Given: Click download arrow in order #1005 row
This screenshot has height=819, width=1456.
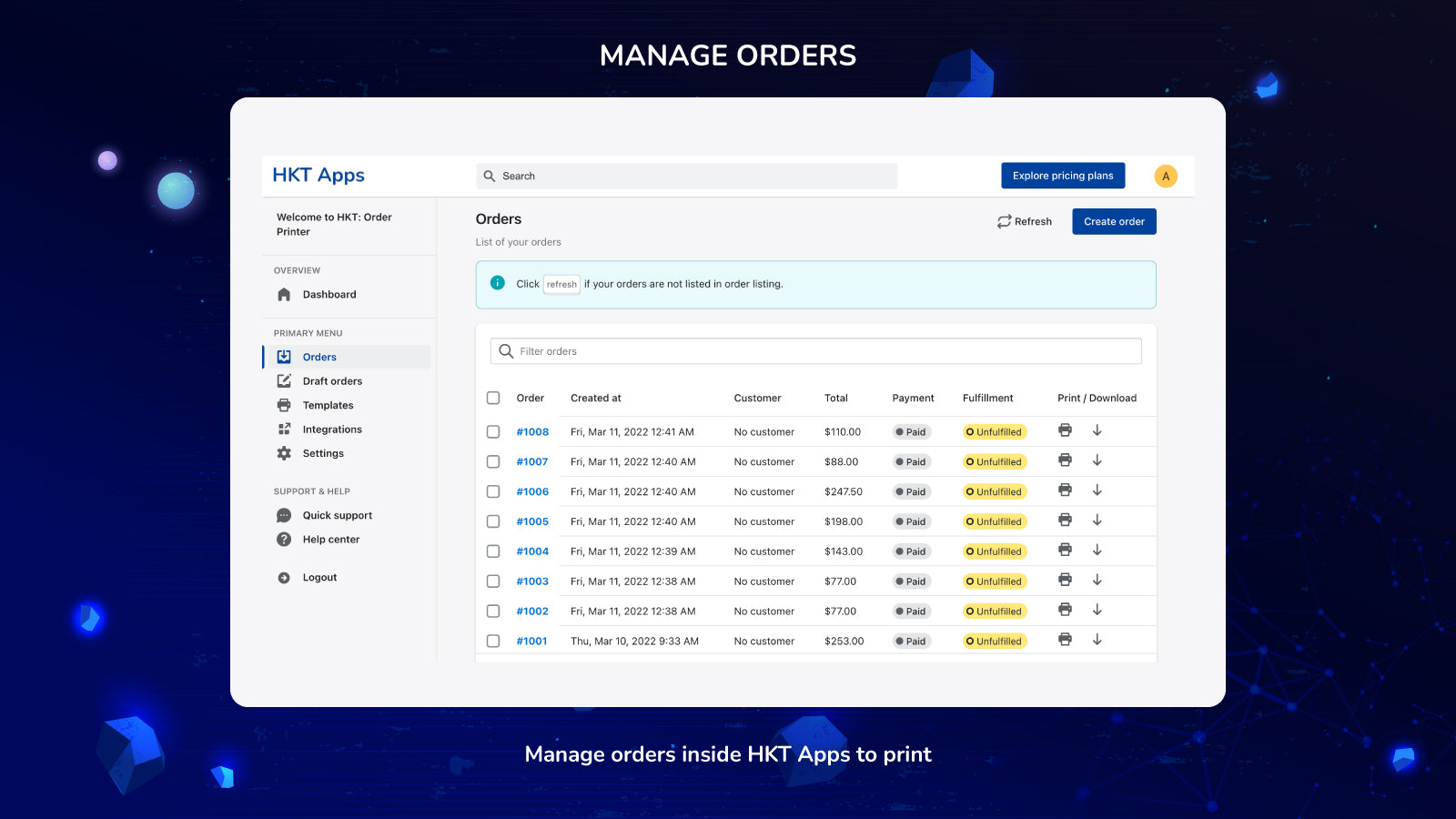Looking at the screenshot, I should (x=1097, y=521).
